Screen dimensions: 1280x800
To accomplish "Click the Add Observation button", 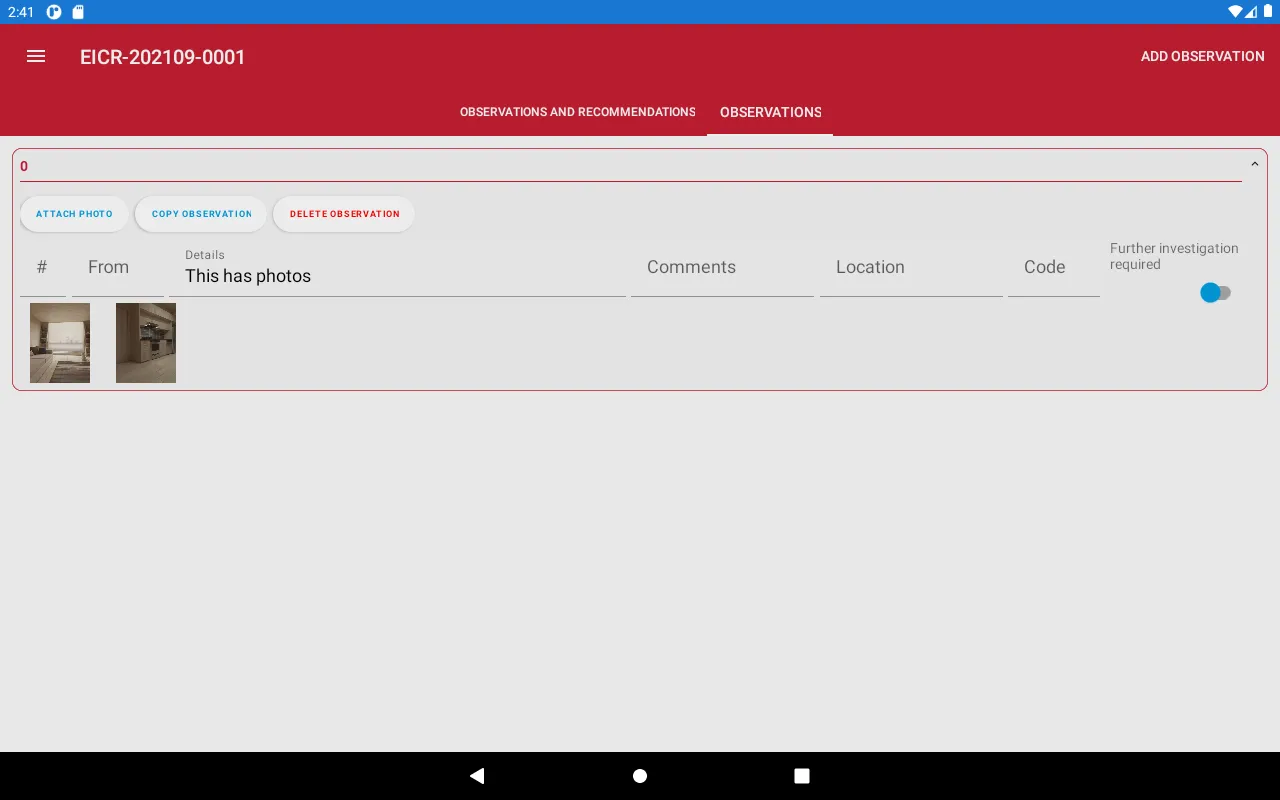I will 1202,56.
